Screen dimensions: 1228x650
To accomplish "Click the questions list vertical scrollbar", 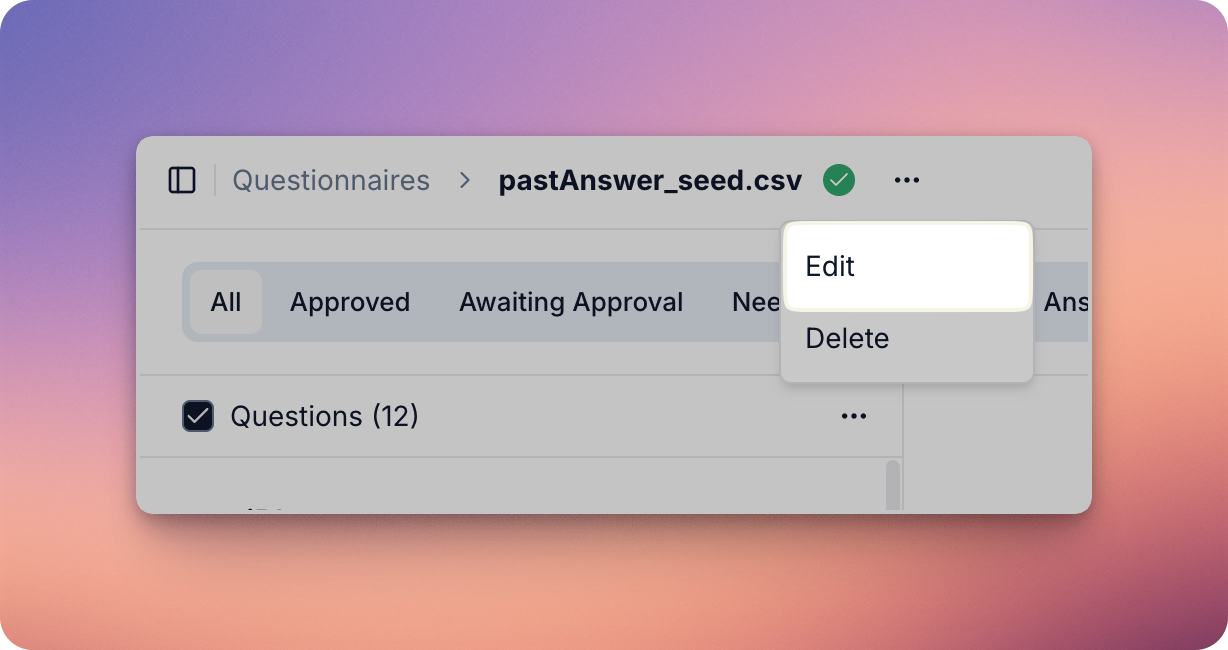I will (x=893, y=485).
